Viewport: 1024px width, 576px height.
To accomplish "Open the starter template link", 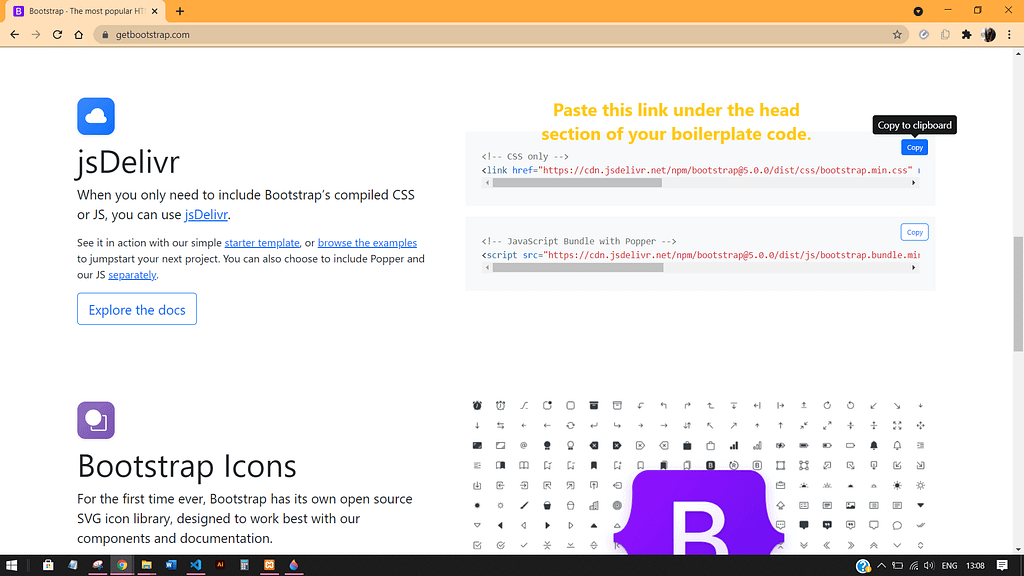I will pyautogui.click(x=262, y=242).
